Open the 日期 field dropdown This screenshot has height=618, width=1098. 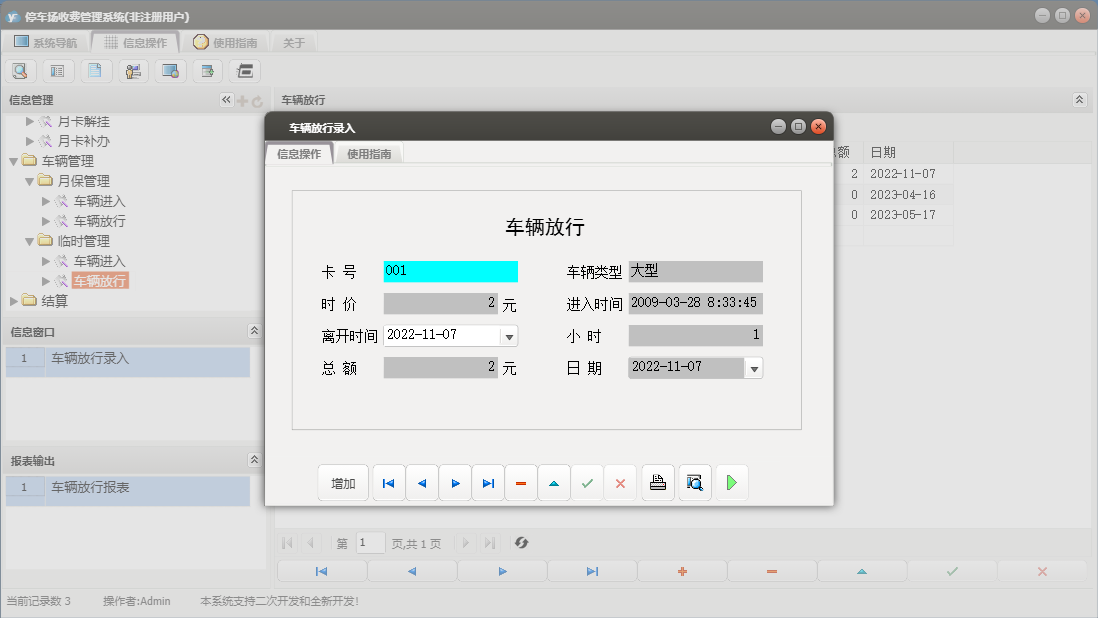(753, 367)
